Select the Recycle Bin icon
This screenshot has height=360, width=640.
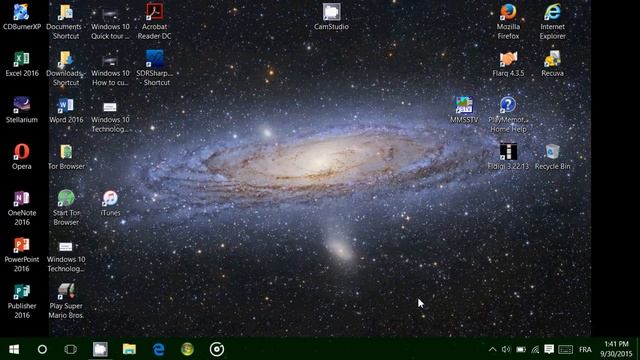[x=552, y=157]
